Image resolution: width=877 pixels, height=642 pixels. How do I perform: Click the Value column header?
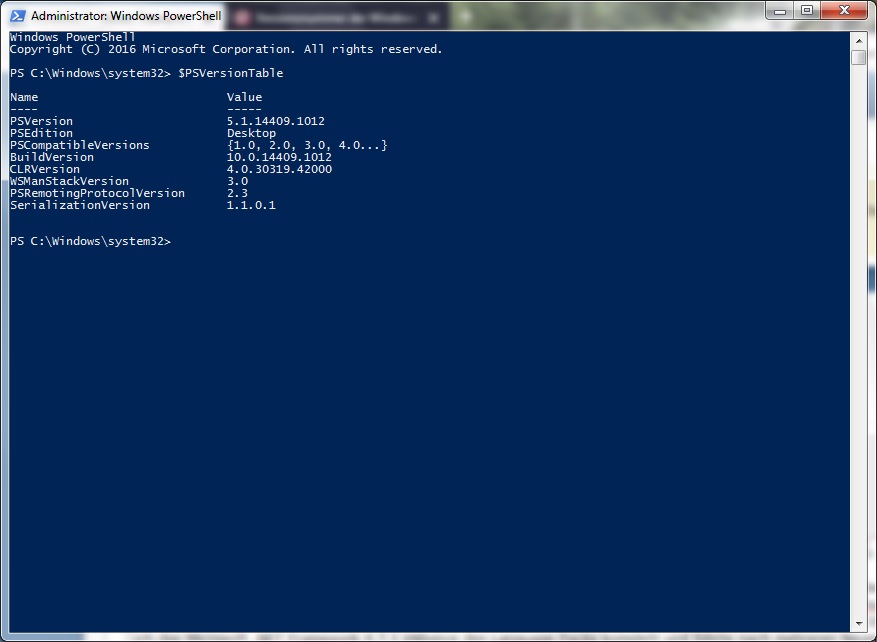tap(244, 97)
